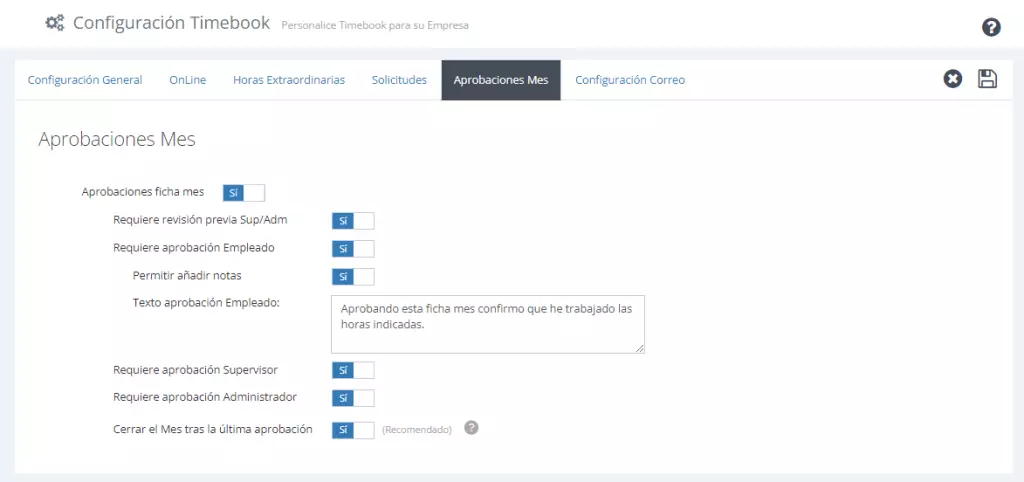Screen dimensions: 1024x482
Task: Toggle Requiere aprobación Administrador switch
Action: (353, 398)
